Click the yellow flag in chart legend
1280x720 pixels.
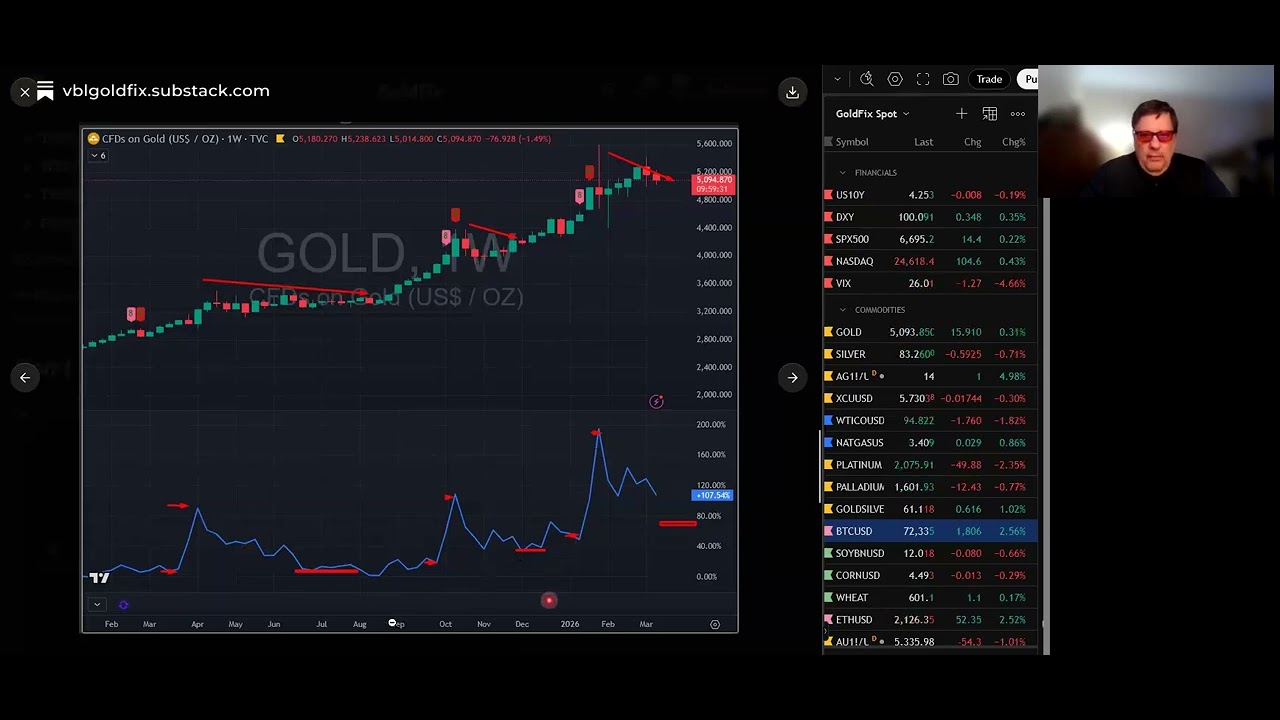click(x=280, y=139)
